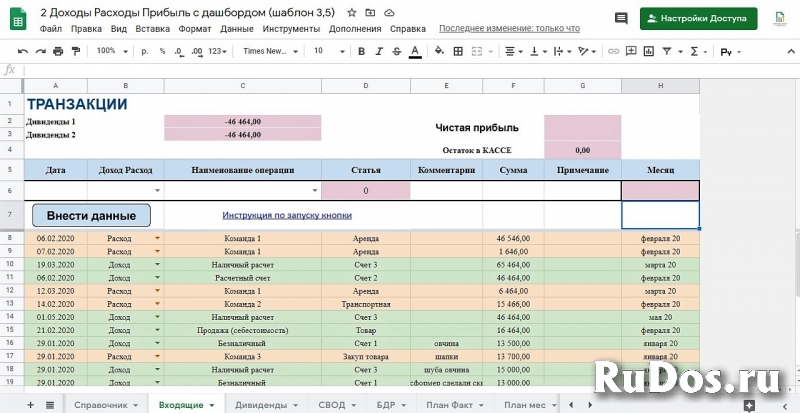Star this spreadsheet document
800x413 pixels.
click(351, 13)
